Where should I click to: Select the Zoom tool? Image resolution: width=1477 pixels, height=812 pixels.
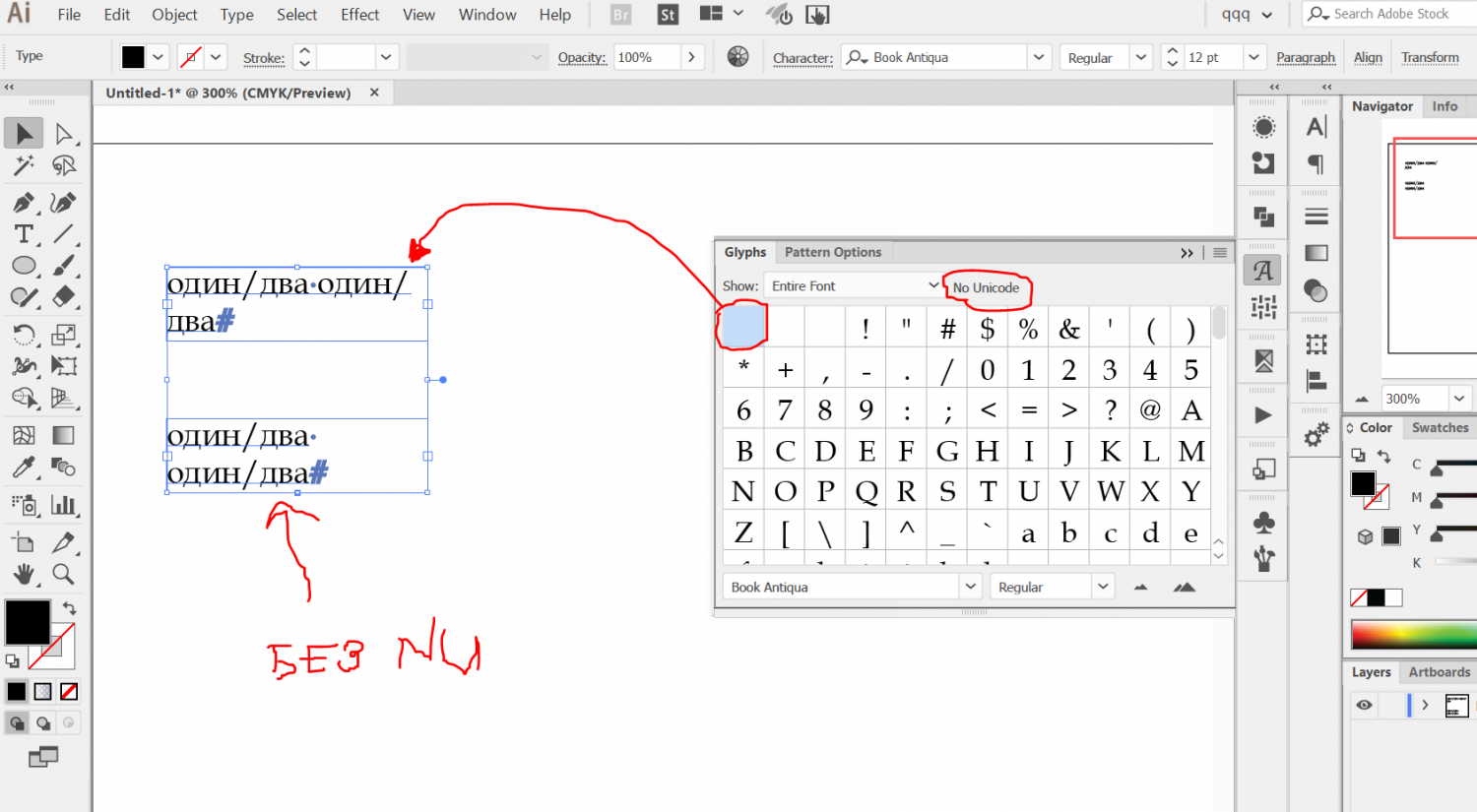pos(64,574)
